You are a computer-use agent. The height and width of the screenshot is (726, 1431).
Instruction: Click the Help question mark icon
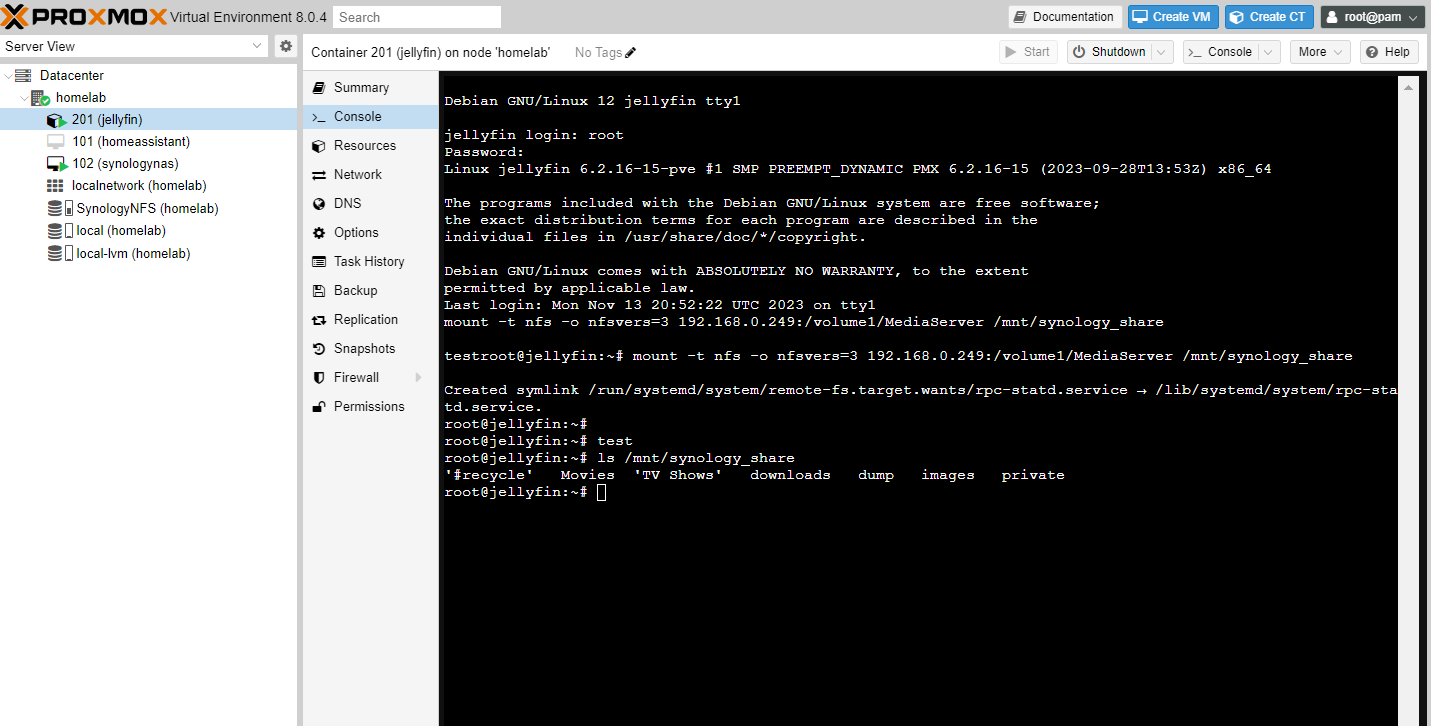[1372, 52]
